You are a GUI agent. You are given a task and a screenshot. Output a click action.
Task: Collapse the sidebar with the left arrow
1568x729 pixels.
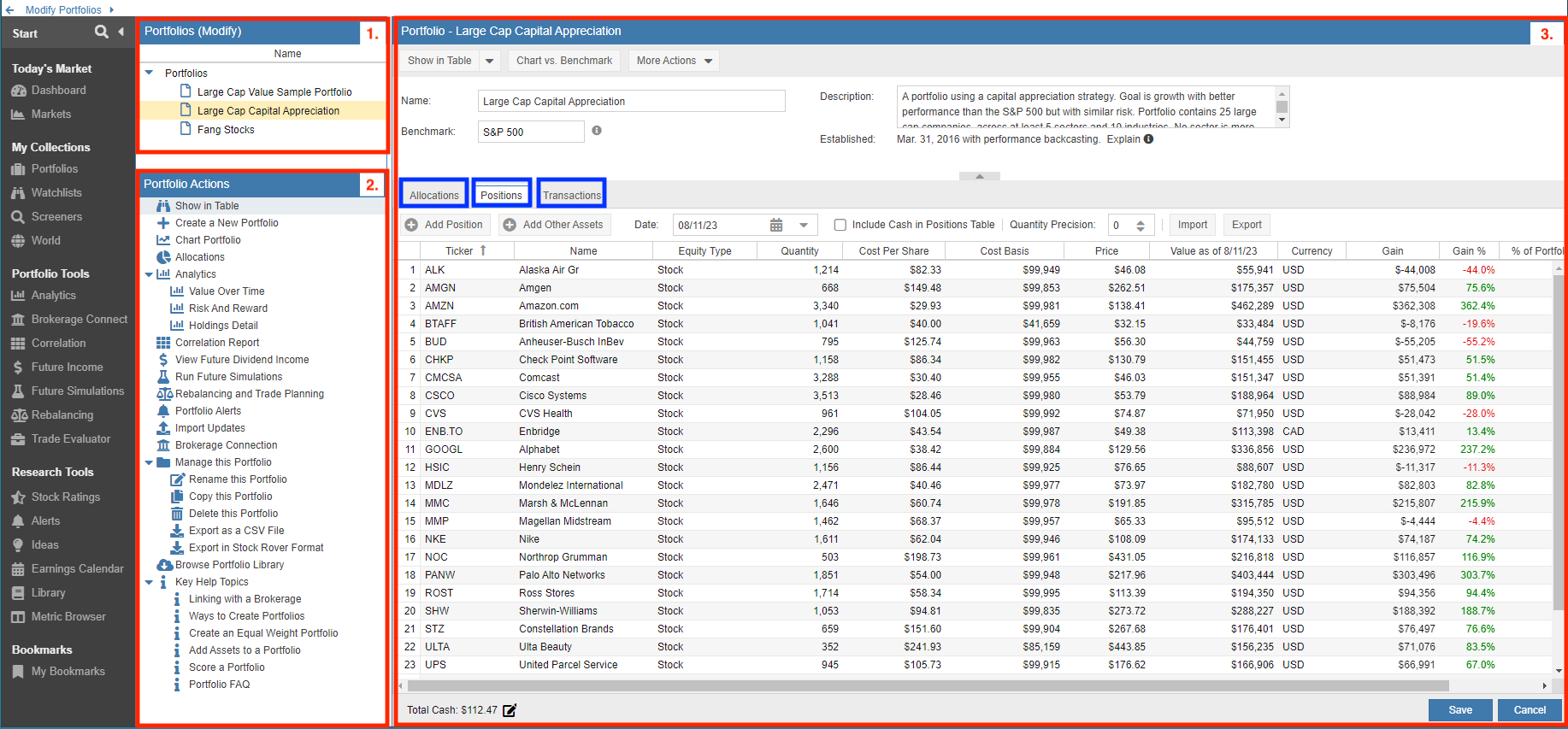point(121,32)
